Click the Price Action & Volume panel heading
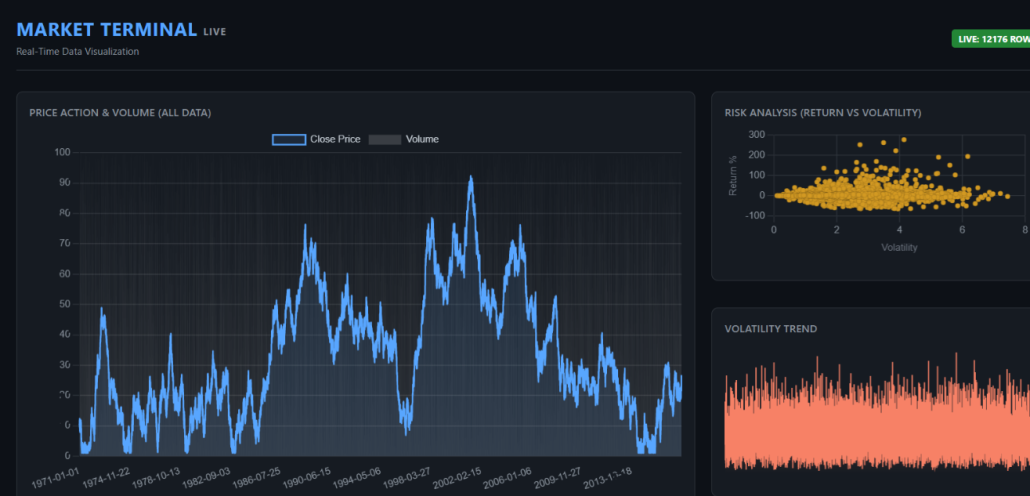Image resolution: width=1030 pixels, height=496 pixels. 120,113
